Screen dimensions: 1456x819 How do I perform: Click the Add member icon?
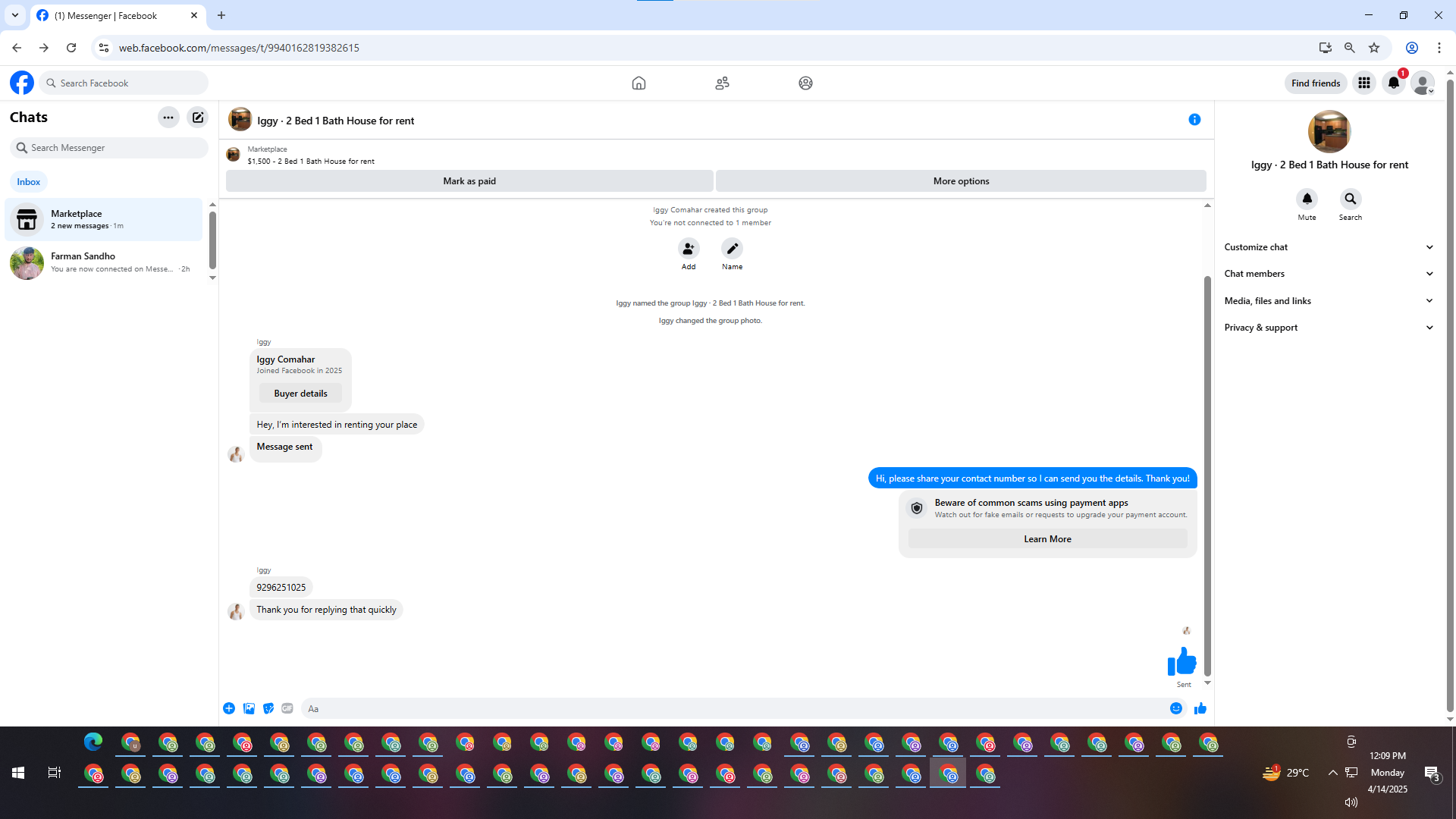click(688, 249)
